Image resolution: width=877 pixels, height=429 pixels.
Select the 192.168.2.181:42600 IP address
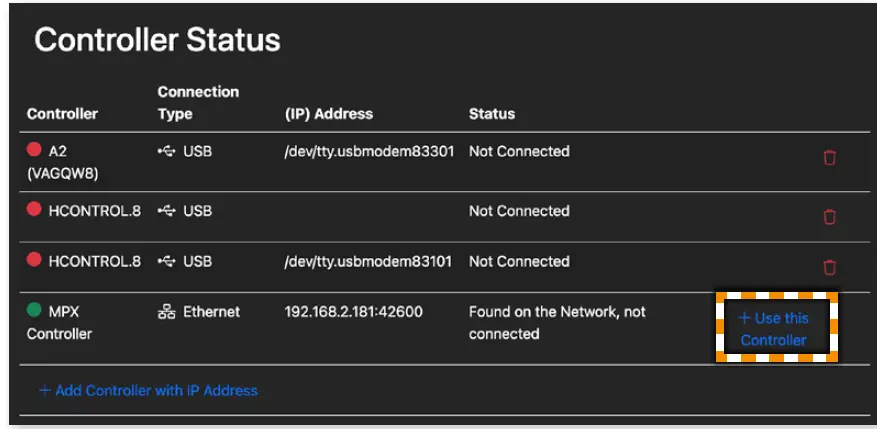pos(353,312)
